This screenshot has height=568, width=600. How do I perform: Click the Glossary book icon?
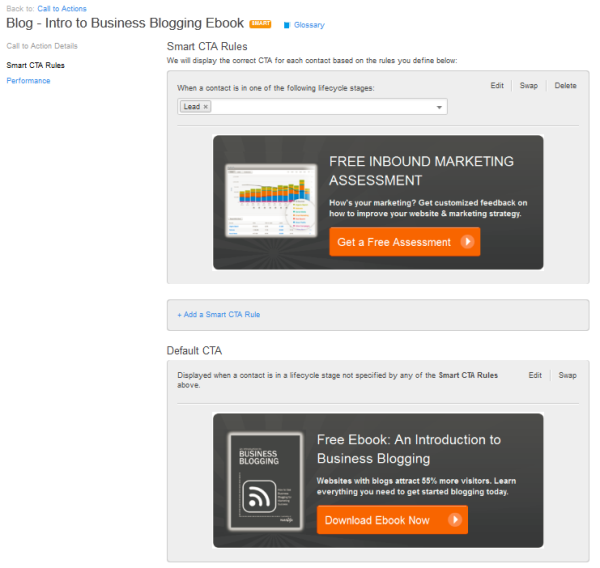coord(286,25)
